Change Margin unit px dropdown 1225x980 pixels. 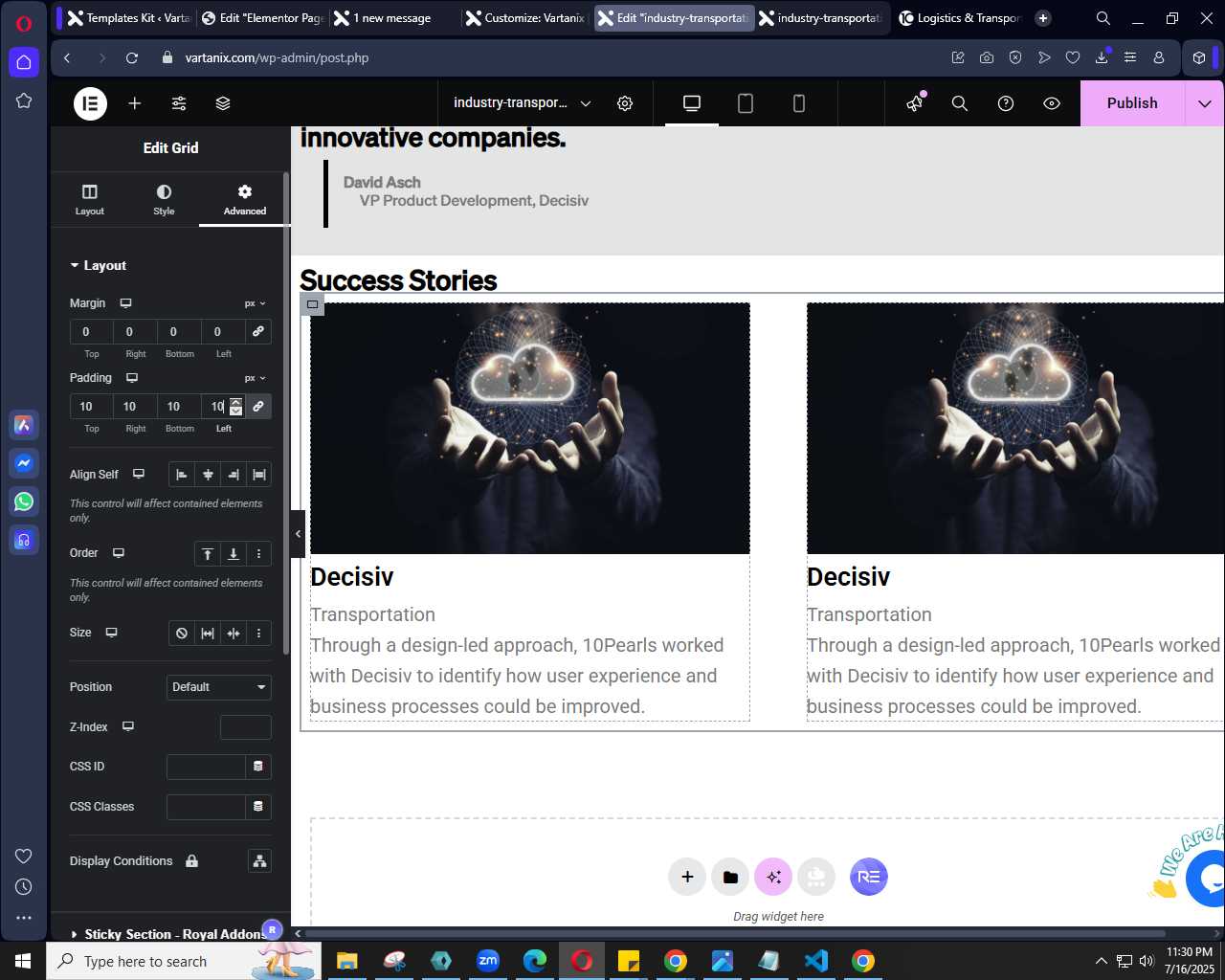[255, 303]
